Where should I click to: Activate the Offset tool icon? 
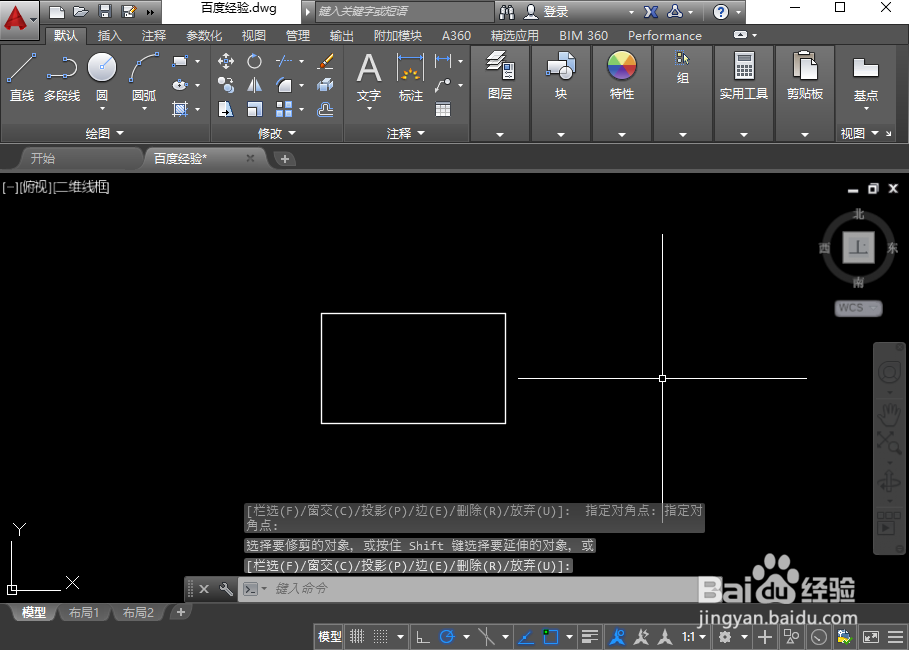[x=325, y=109]
